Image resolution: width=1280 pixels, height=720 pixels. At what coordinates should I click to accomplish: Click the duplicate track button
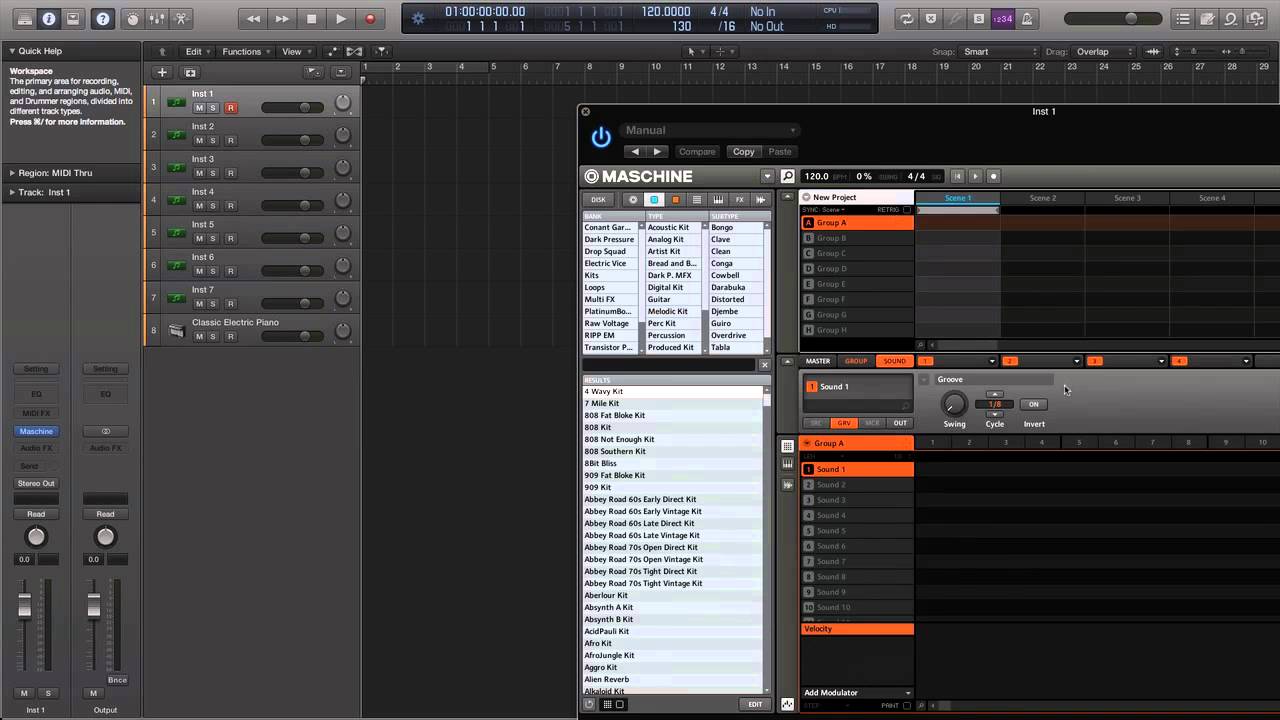pyautogui.click(x=190, y=72)
